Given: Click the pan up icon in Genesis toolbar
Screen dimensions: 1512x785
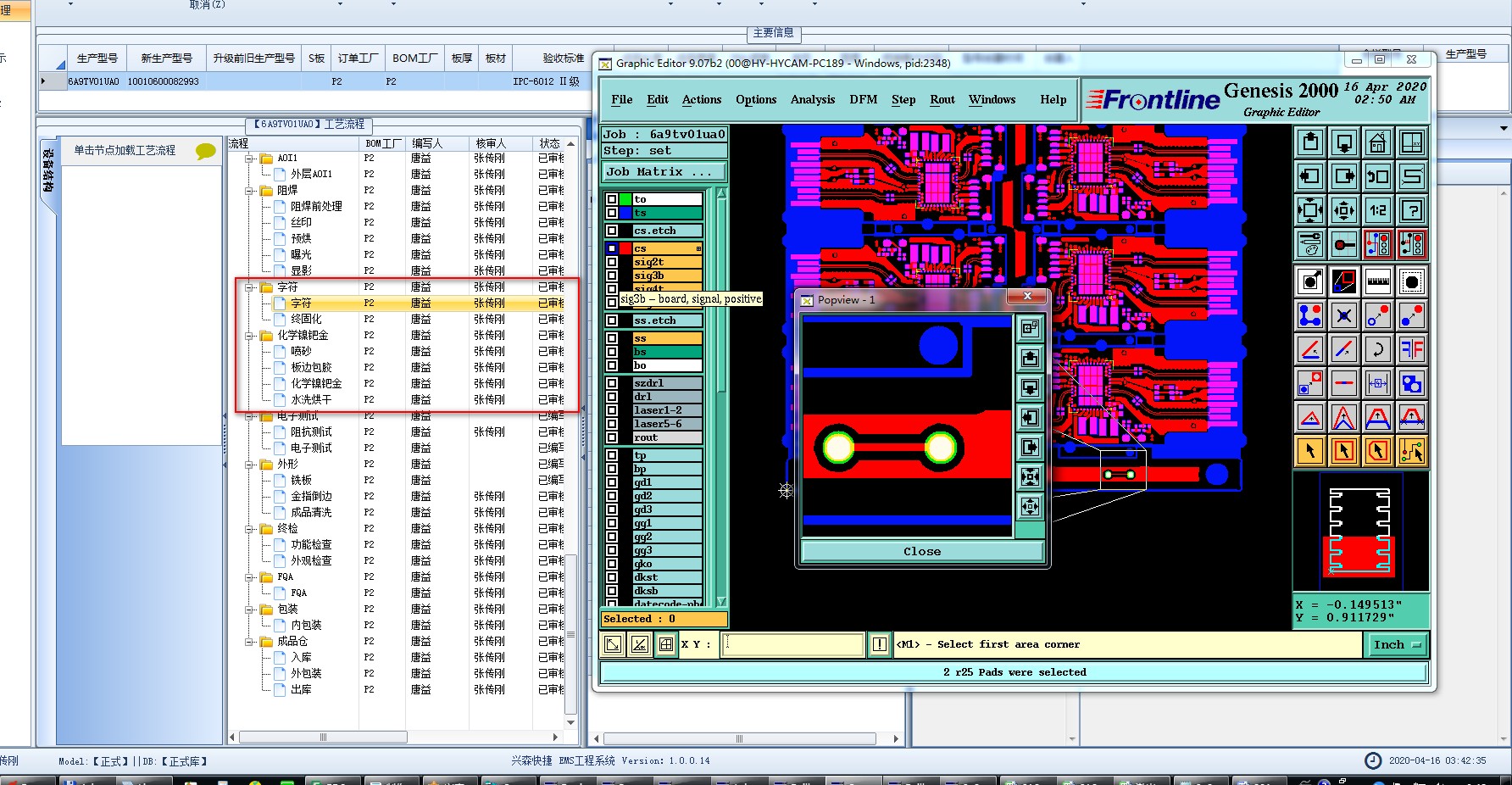Looking at the screenshot, I should pyautogui.click(x=1310, y=142).
